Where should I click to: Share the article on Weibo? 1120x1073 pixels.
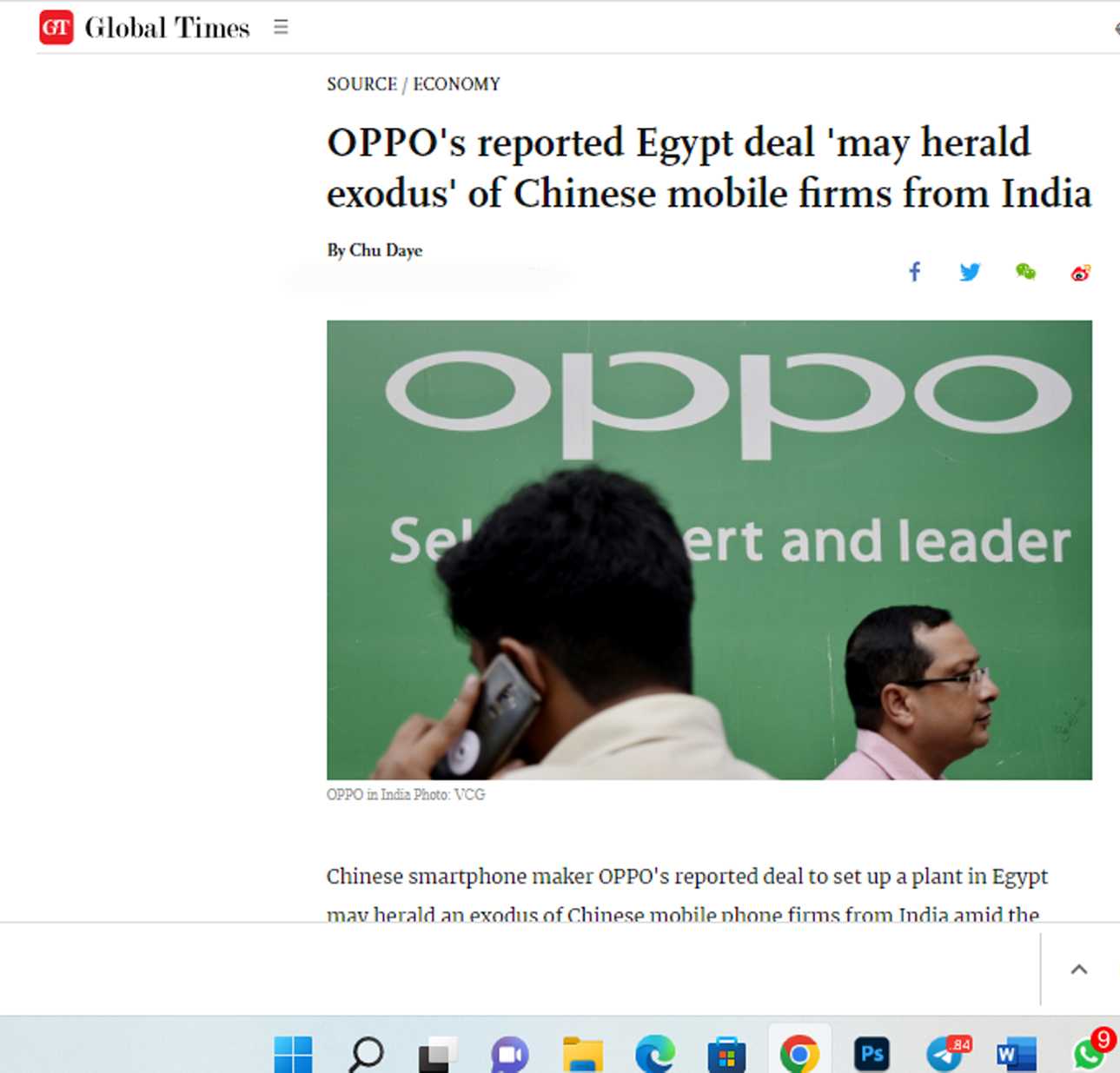(x=1081, y=273)
